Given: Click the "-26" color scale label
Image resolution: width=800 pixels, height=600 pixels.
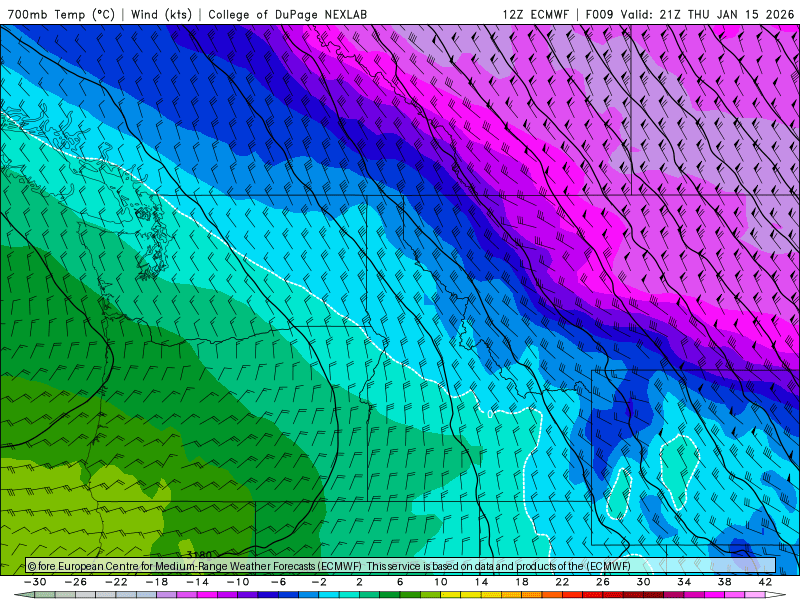Looking at the screenshot, I should pos(76,582).
